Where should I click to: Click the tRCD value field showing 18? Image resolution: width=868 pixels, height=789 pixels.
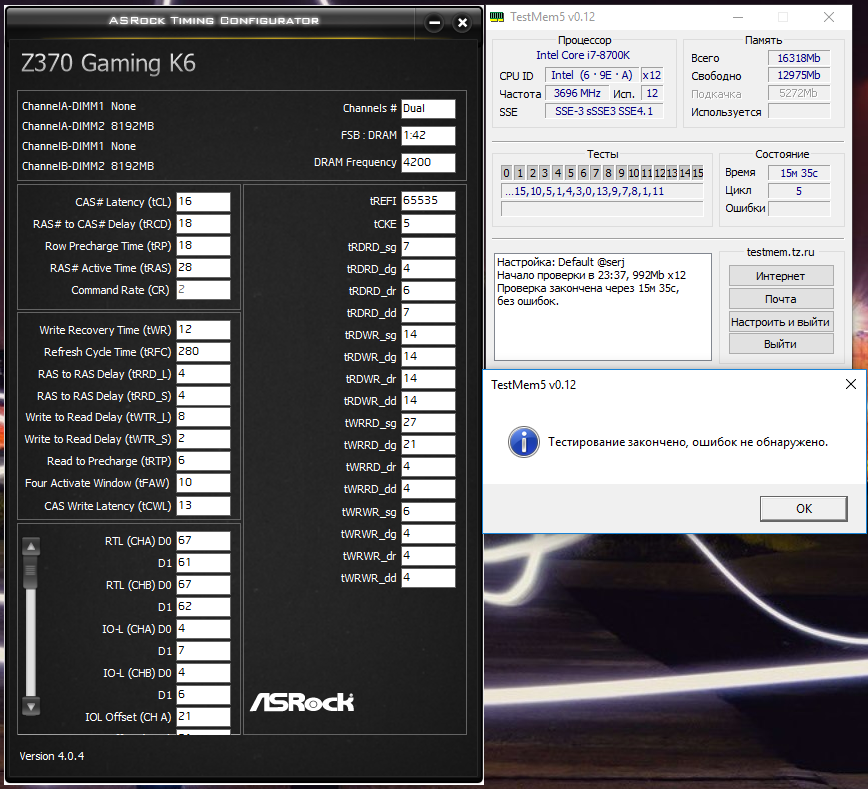[203, 224]
